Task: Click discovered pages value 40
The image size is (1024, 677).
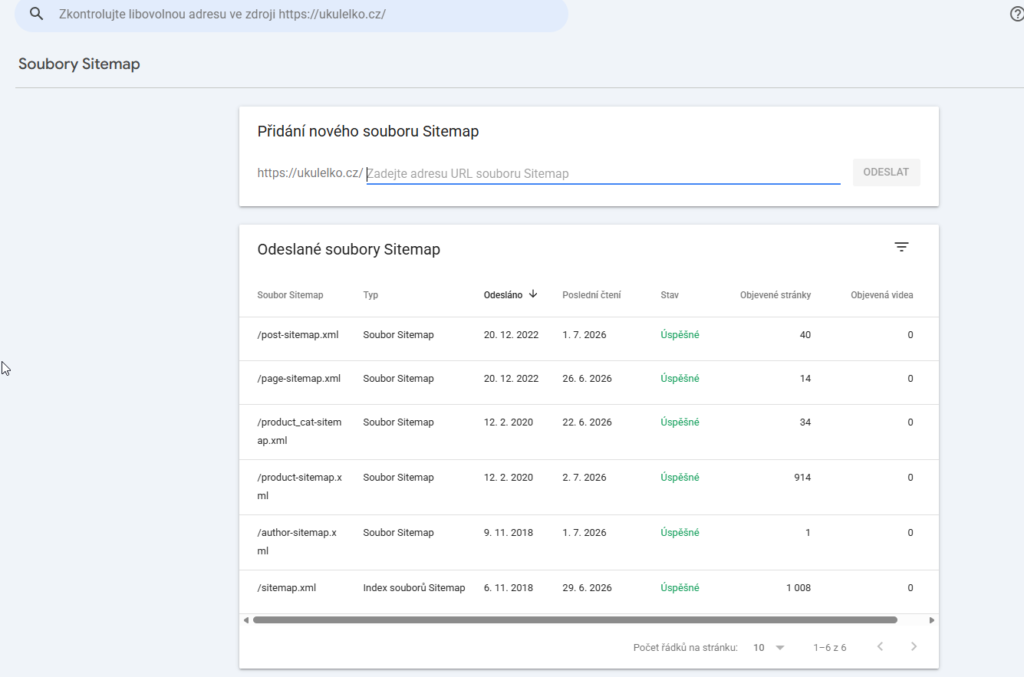Action: (805, 335)
